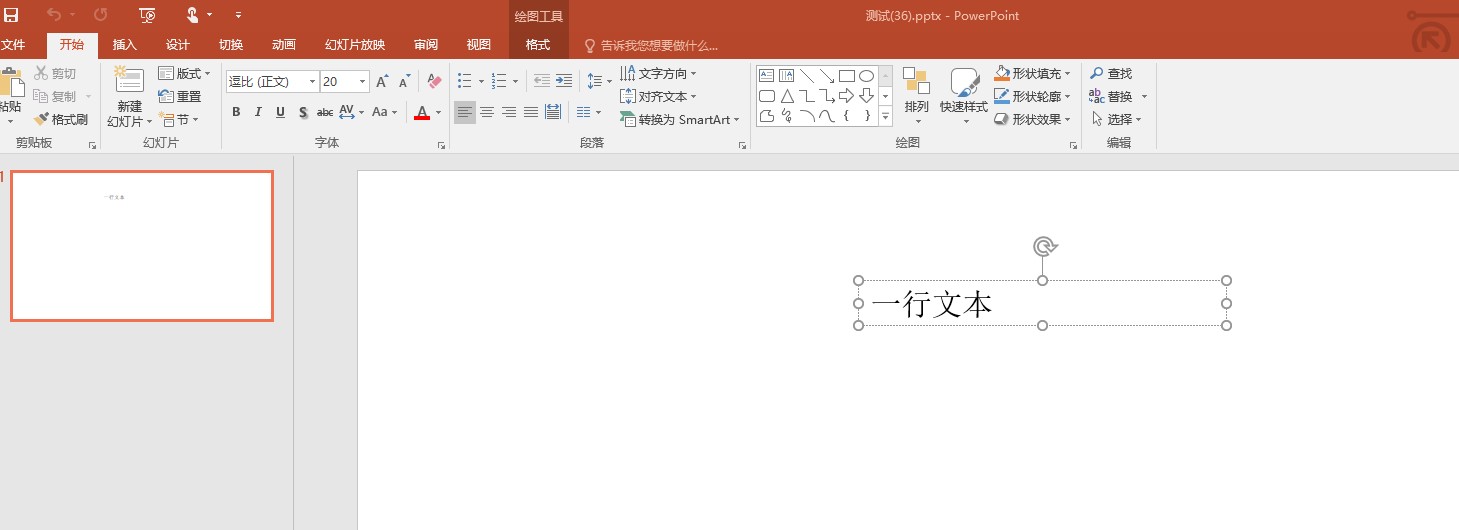Viewport: 1459px width, 530px height.
Task: Pick the right block arrow shape
Action: coord(847,96)
